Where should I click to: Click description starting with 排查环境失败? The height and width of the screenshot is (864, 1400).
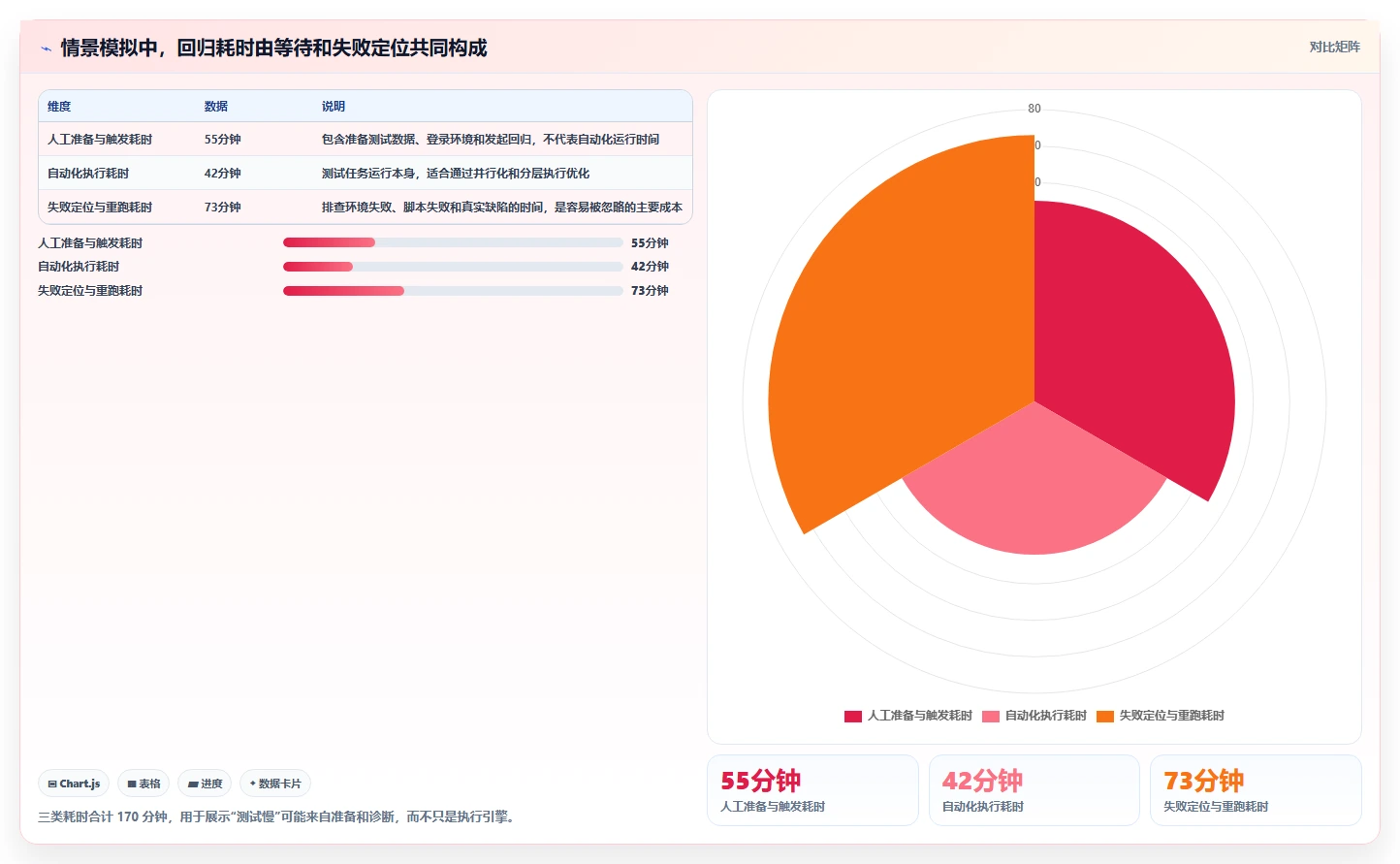[x=502, y=208]
